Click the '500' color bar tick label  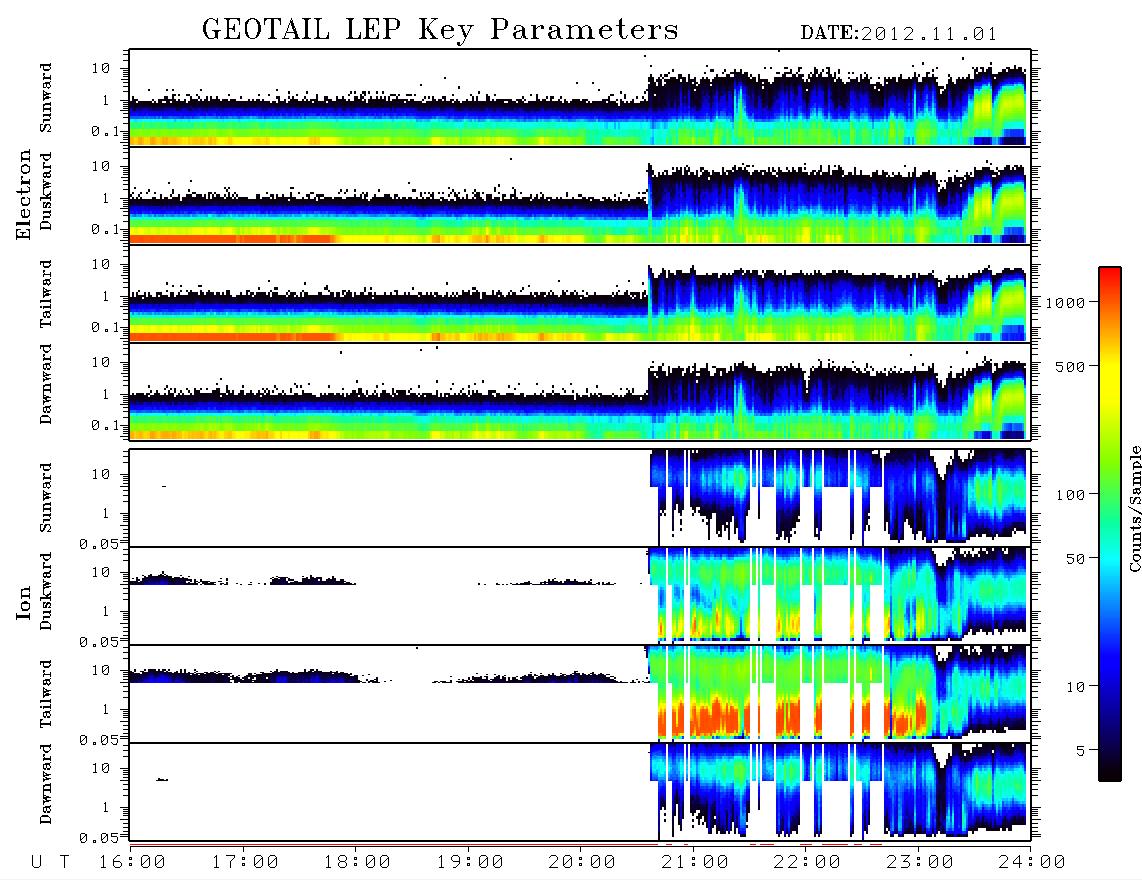click(1070, 366)
